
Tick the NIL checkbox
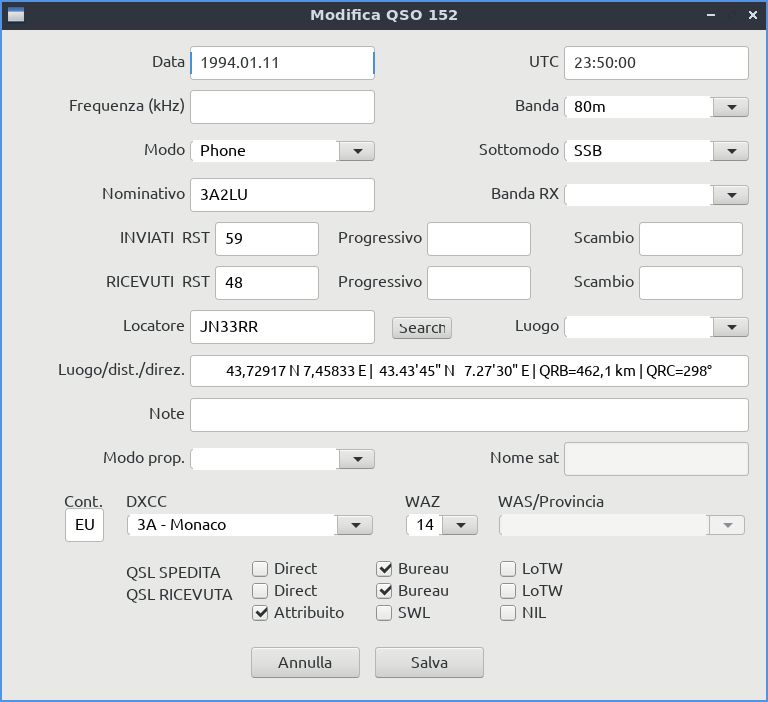click(508, 613)
